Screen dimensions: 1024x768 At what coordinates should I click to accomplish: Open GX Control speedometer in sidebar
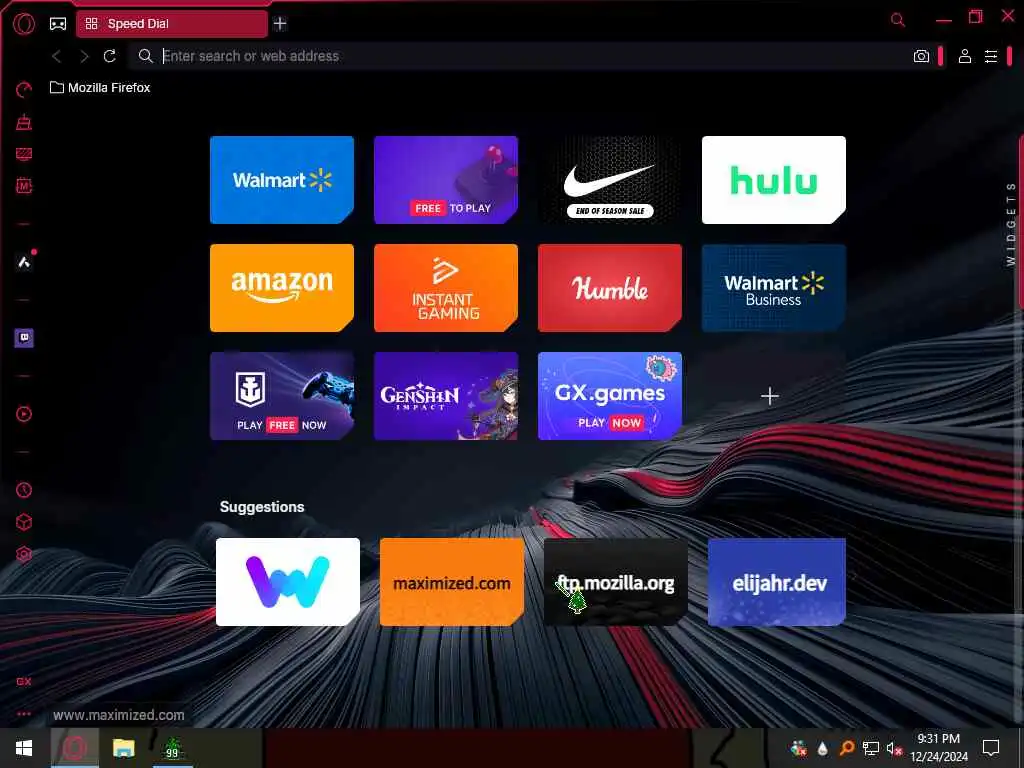pyautogui.click(x=24, y=89)
